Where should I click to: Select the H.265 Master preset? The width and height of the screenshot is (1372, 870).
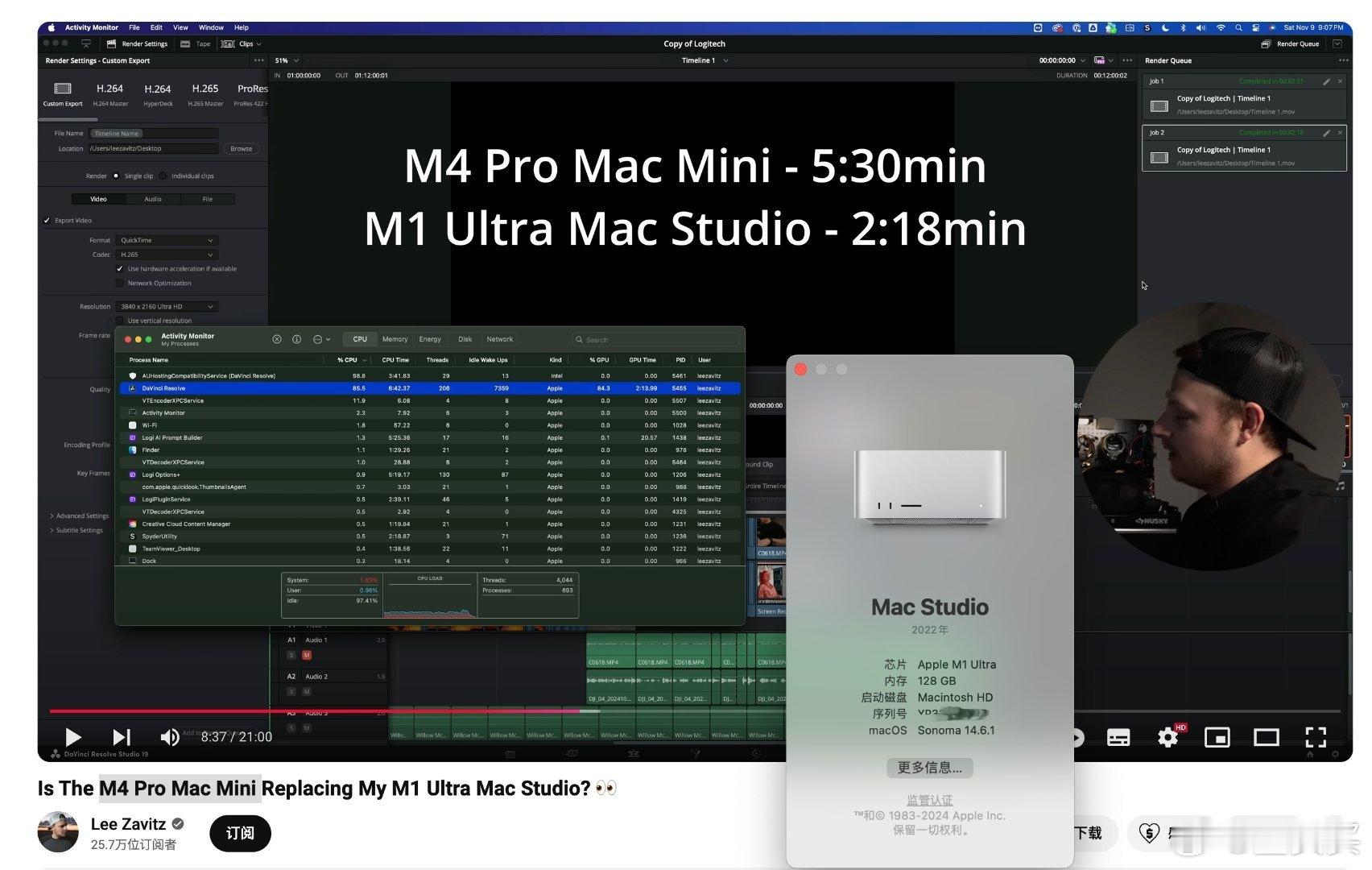pyautogui.click(x=205, y=93)
